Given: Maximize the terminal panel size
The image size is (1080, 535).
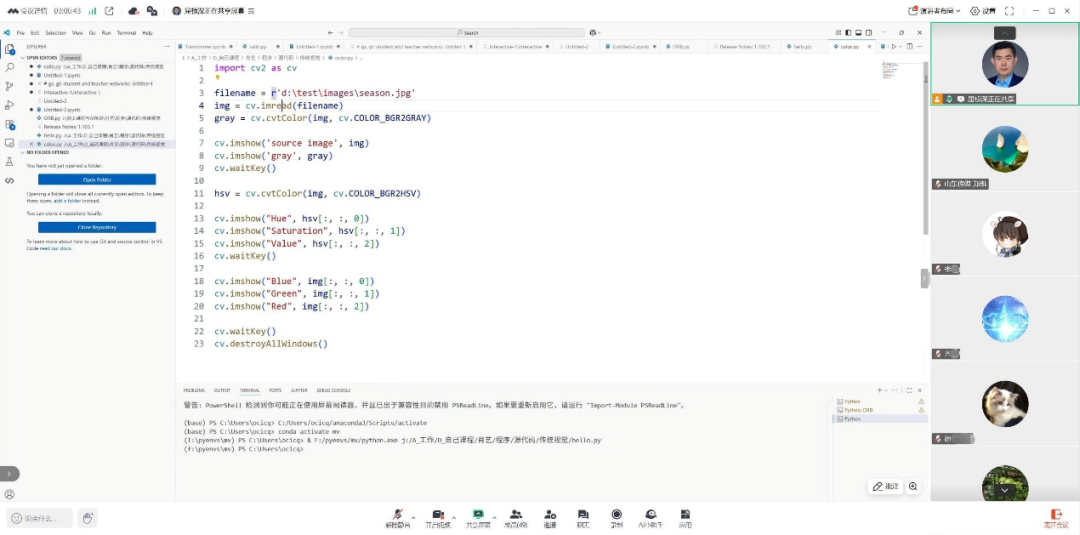Looking at the screenshot, I should 909,390.
